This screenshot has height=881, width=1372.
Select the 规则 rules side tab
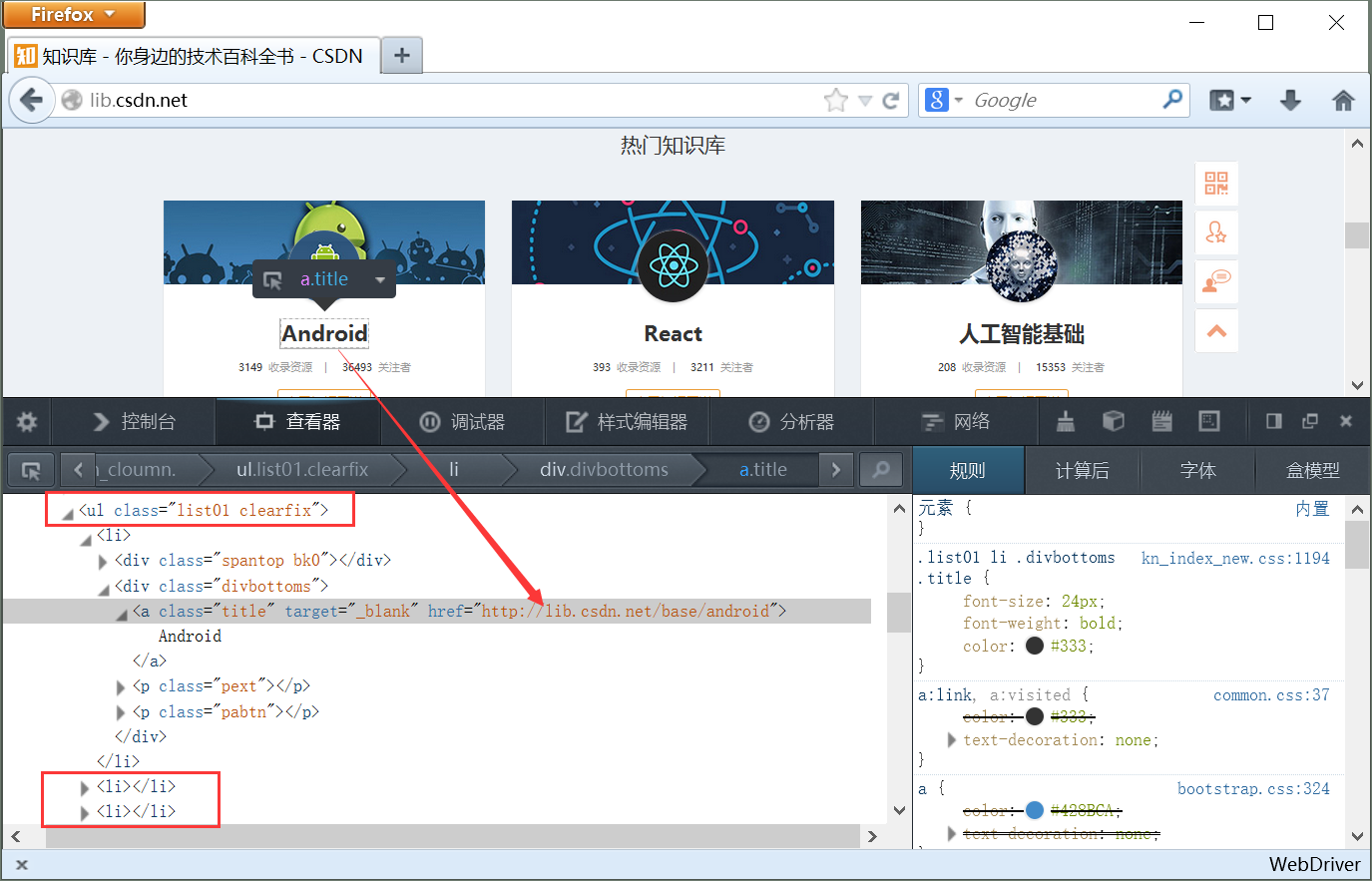(x=968, y=470)
